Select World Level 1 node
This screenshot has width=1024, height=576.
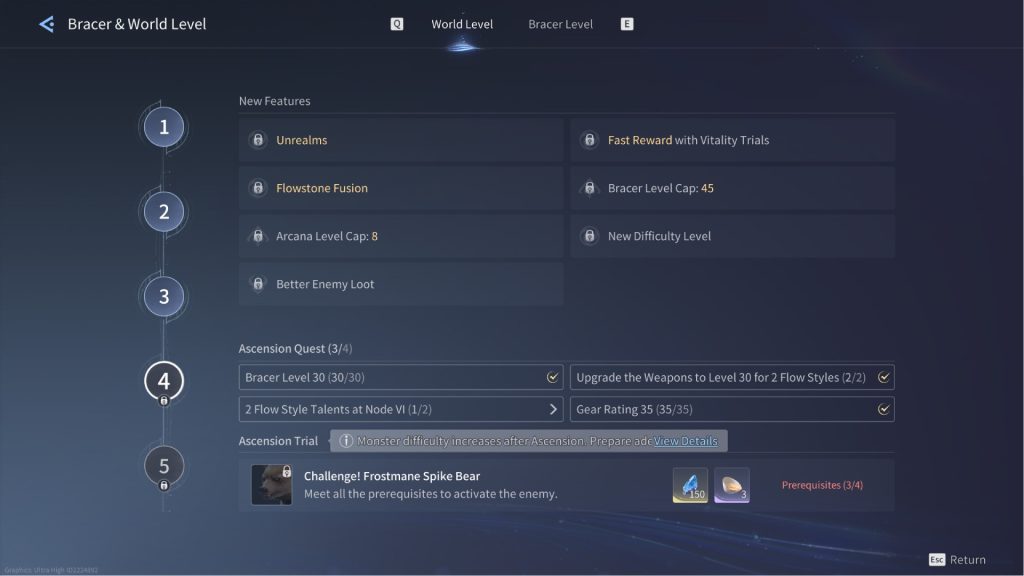point(164,127)
